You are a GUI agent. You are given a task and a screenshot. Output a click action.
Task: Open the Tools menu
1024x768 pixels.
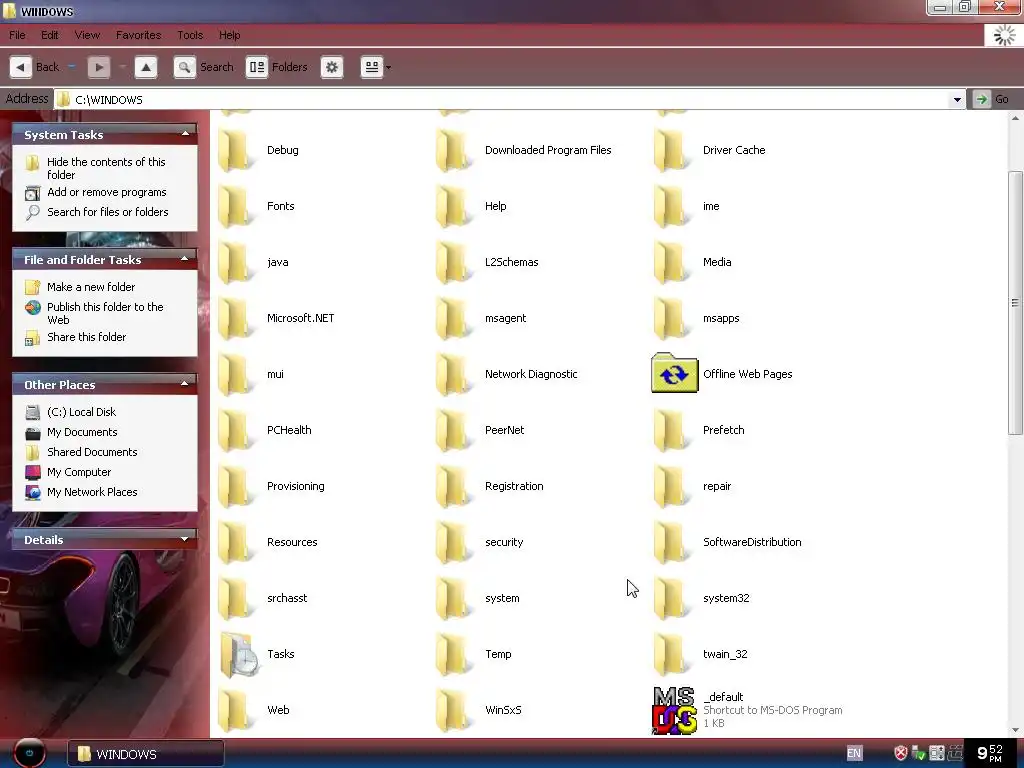click(x=190, y=35)
